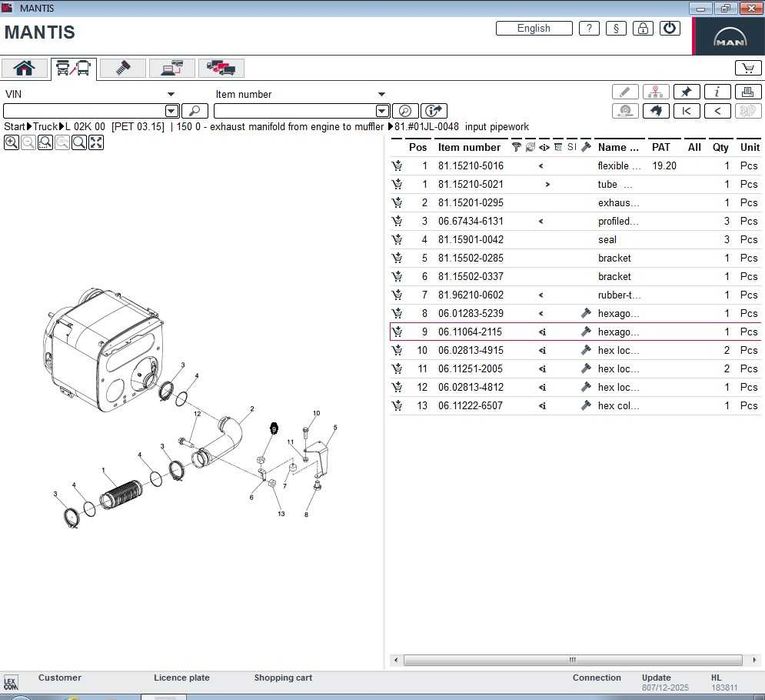Add 81.15210-5016 to cart

coord(397,166)
